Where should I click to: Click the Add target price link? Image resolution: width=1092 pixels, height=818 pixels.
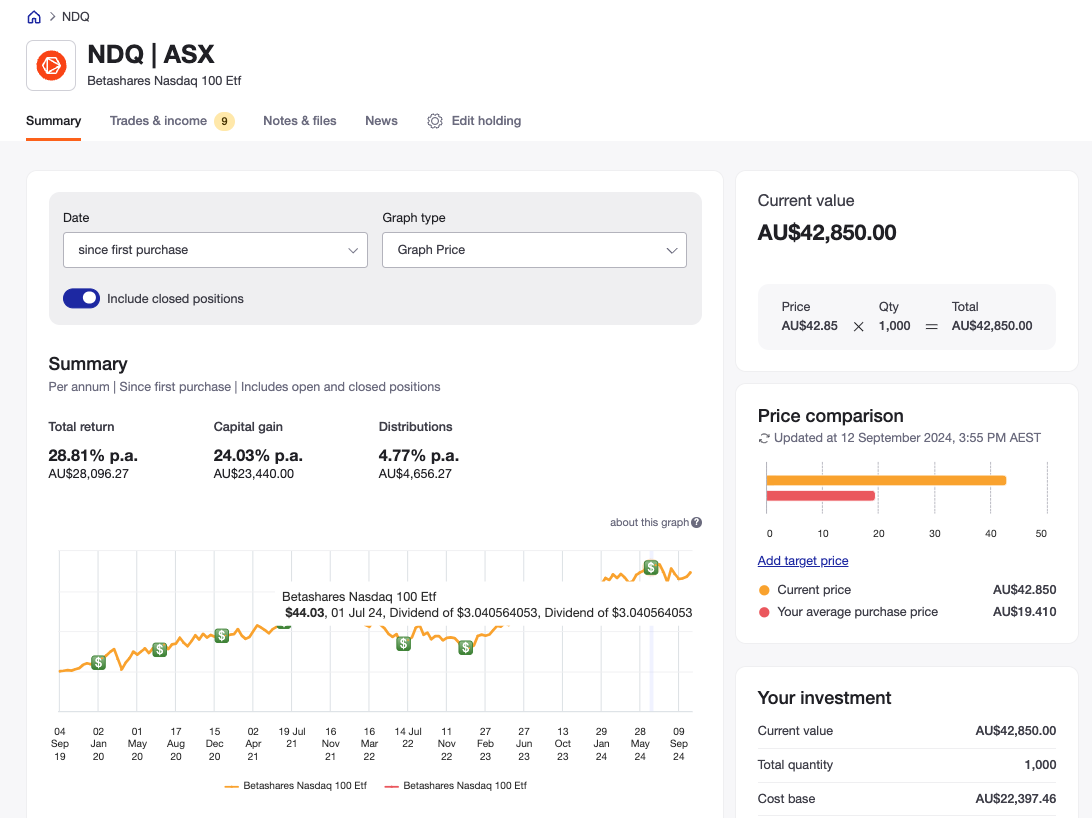tap(803, 561)
